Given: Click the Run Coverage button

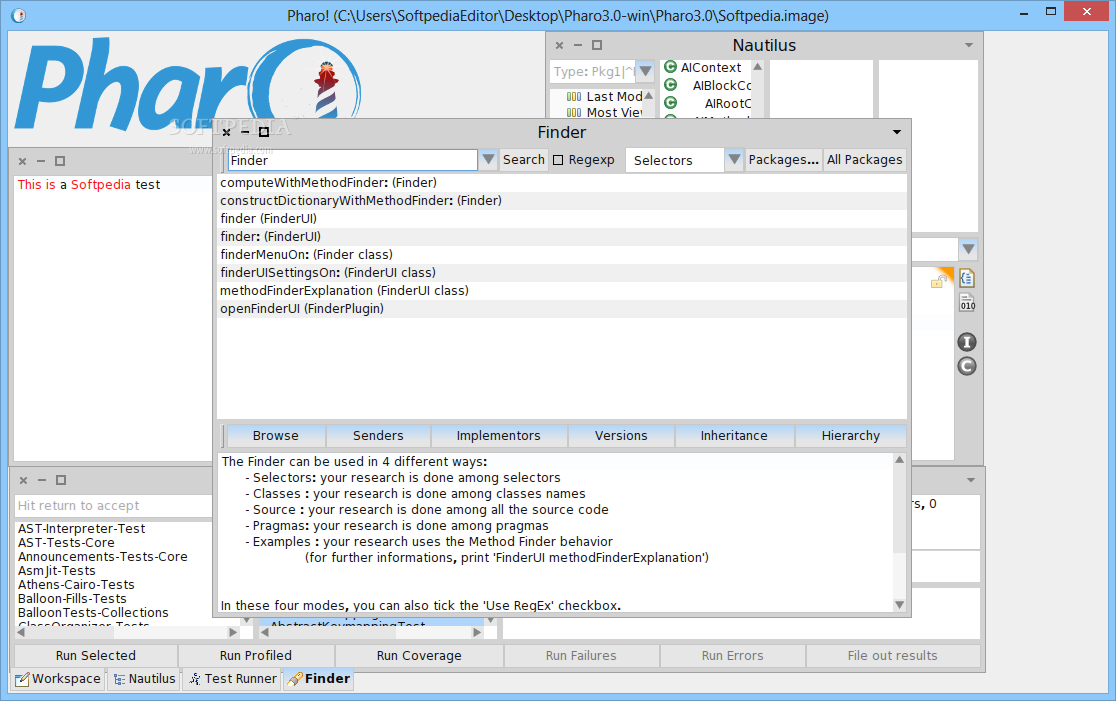Looking at the screenshot, I should (418, 655).
